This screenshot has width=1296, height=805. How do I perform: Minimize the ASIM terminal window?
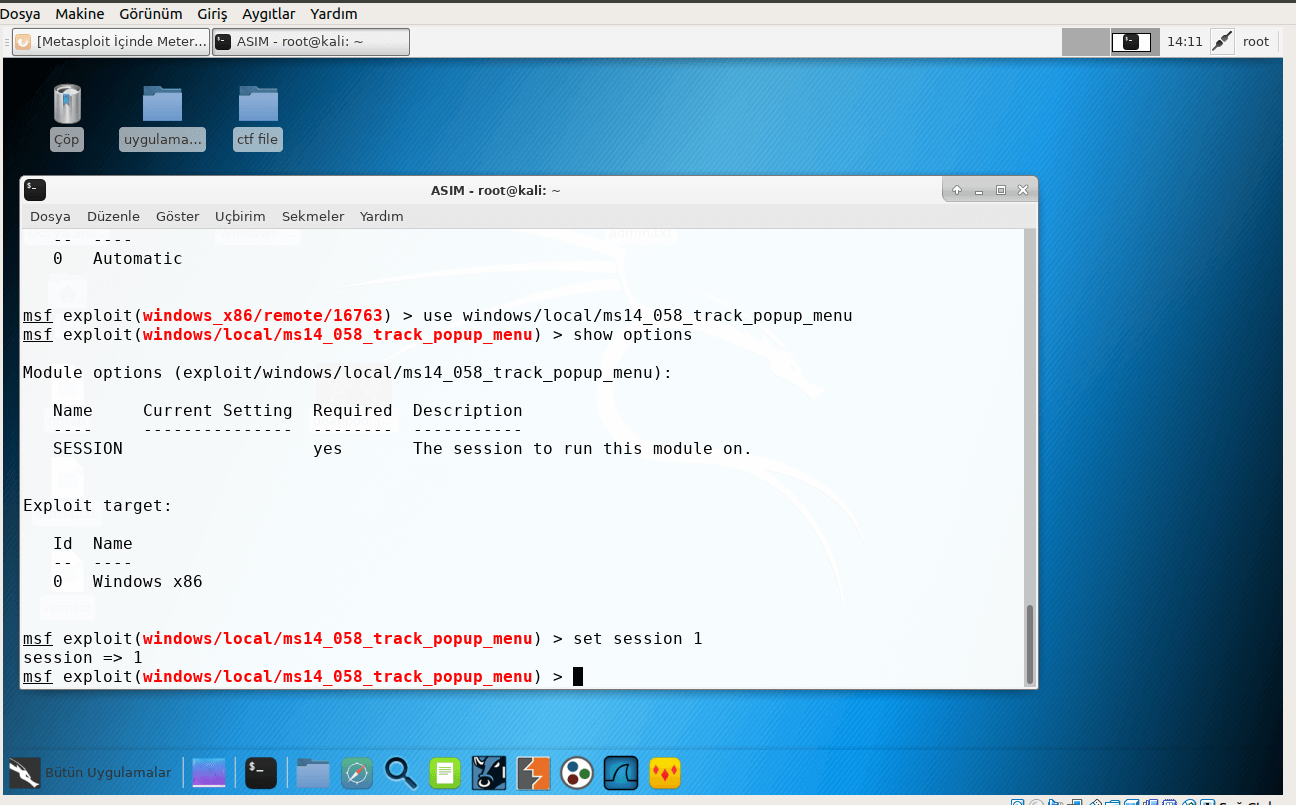pos(979,190)
